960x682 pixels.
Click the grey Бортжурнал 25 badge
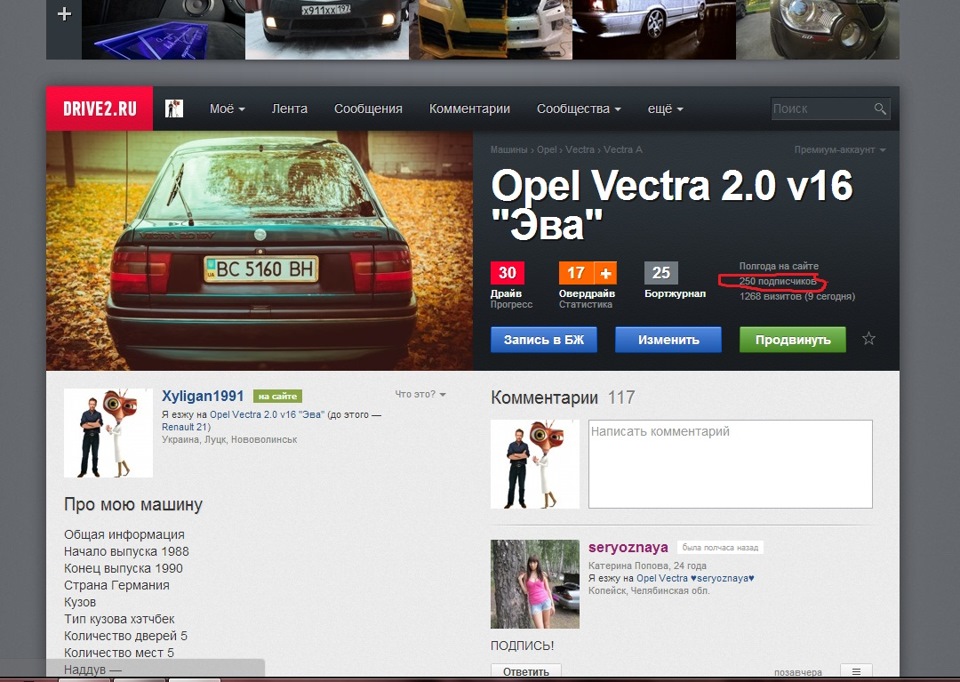coord(661,273)
